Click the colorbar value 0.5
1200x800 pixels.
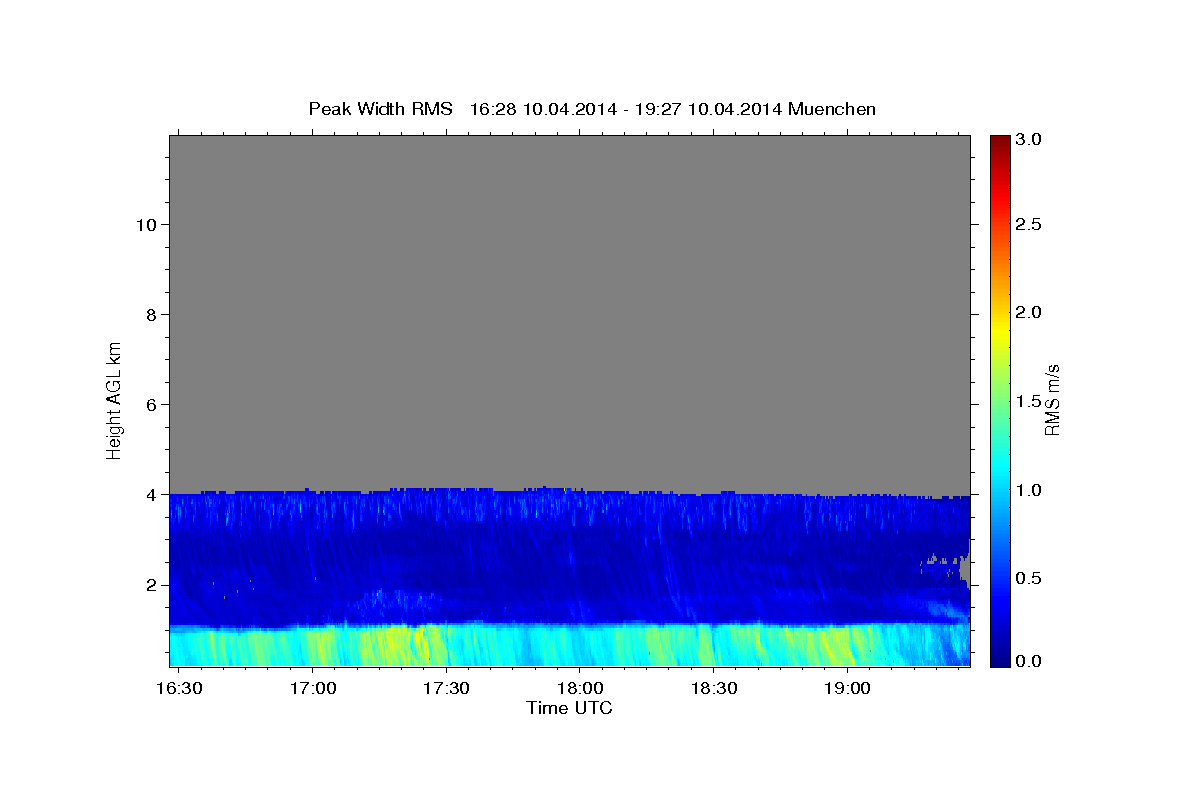point(1027,578)
